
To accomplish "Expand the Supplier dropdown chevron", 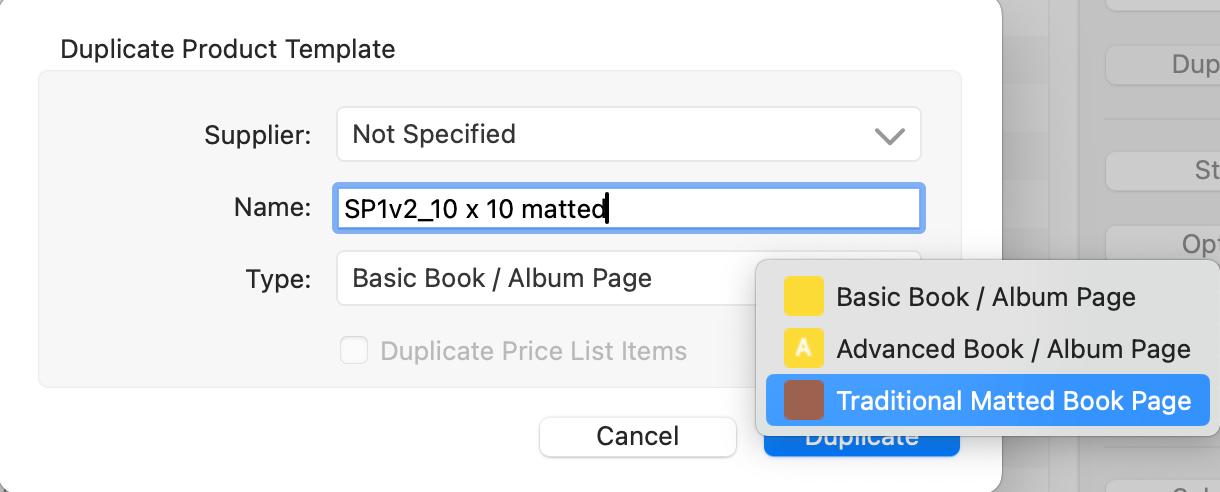I will coord(889,135).
